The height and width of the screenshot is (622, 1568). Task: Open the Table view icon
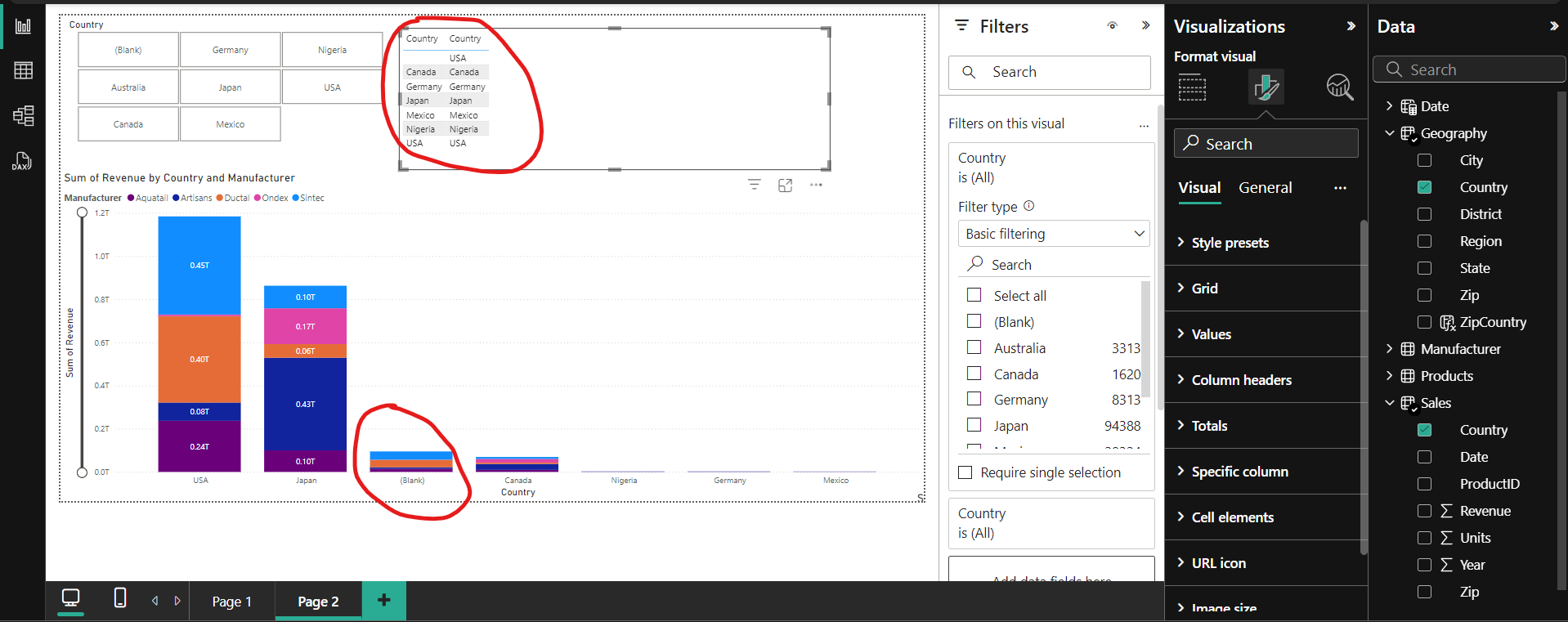pos(23,70)
